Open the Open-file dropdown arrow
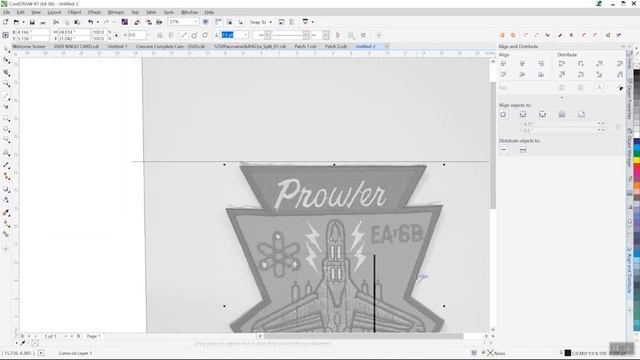Screen dimensions: 640x360 [x=23, y=22]
